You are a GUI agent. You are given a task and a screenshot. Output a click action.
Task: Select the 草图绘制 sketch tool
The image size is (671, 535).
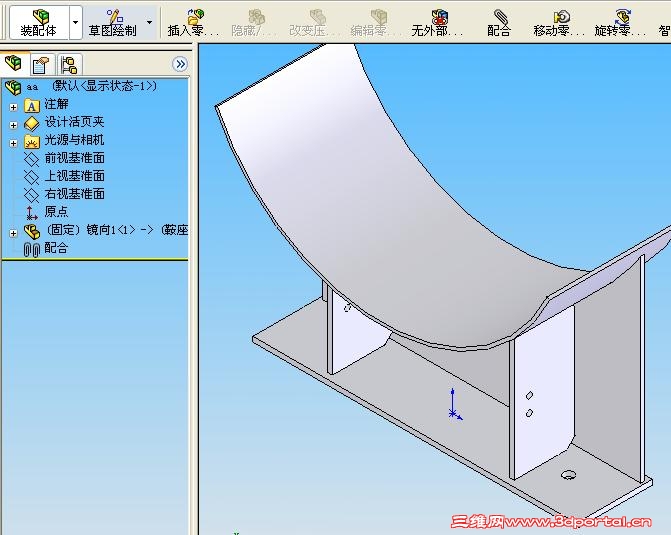coord(113,23)
